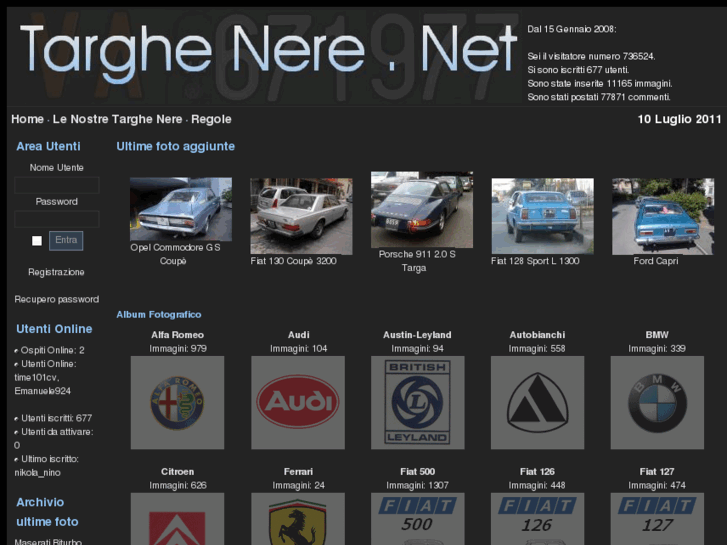Click the Password input field
Screen dimensions: 727x545
57,219
